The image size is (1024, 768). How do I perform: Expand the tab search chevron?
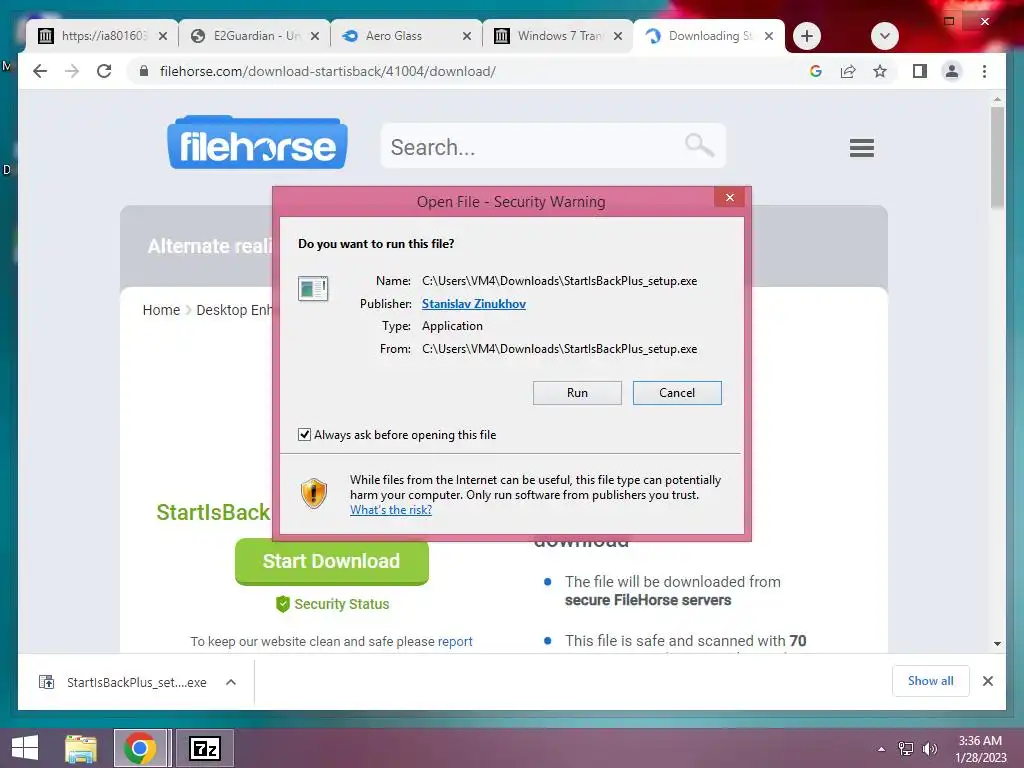tap(885, 36)
